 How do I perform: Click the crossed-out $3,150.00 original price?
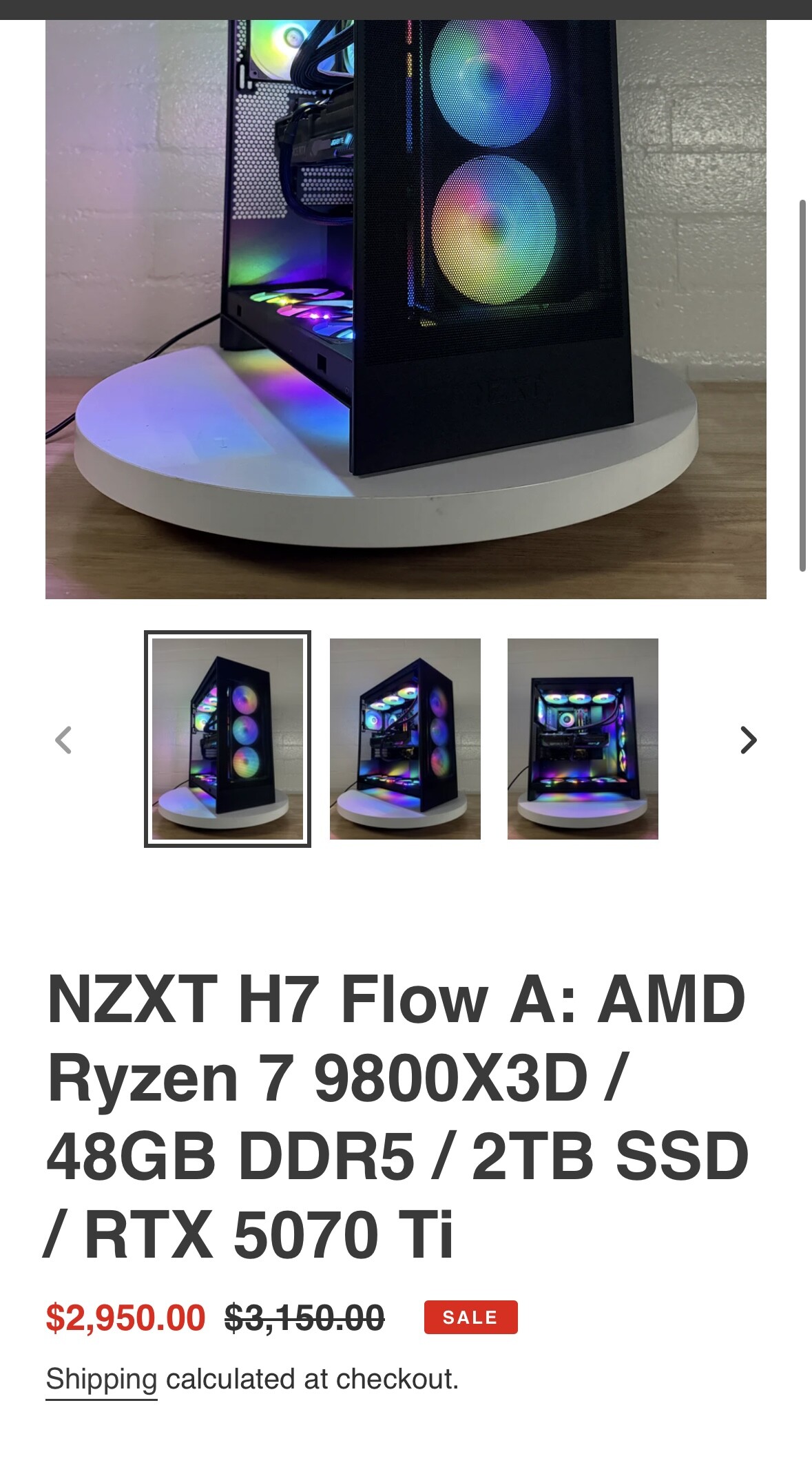click(x=304, y=1318)
